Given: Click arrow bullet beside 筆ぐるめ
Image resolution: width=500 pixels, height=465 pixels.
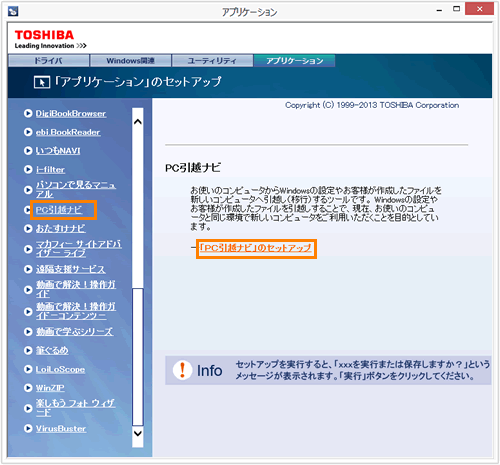Looking at the screenshot, I should coord(28,350).
